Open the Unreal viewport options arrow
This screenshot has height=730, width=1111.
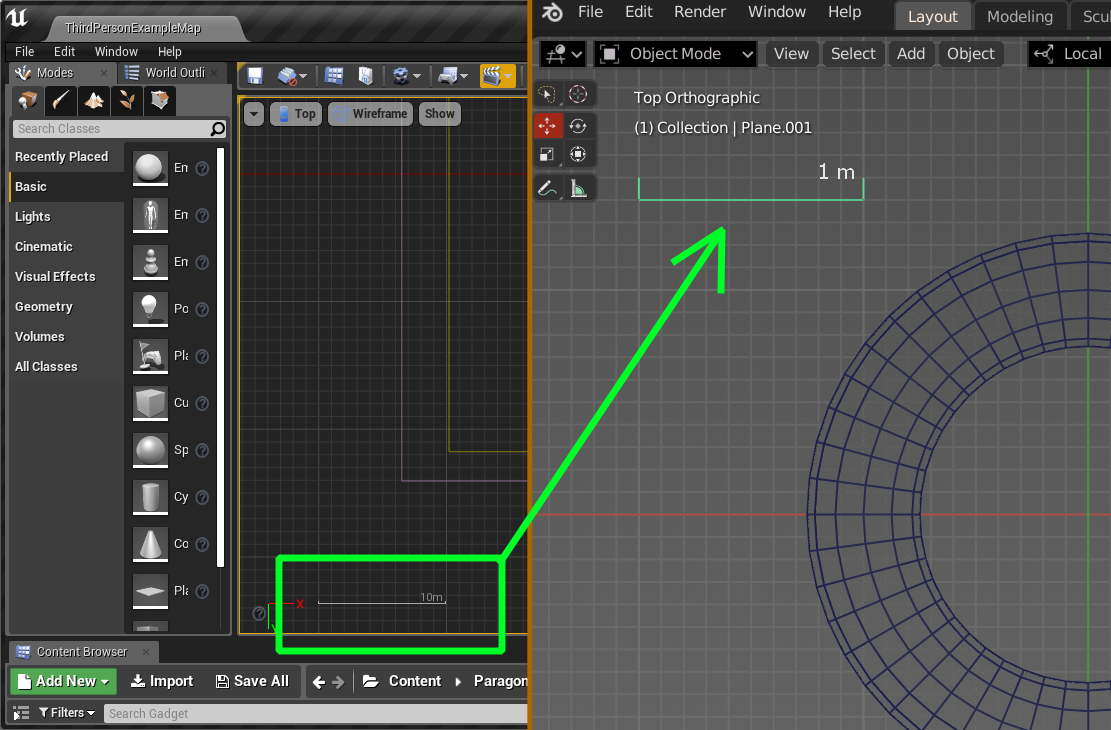click(254, 114)
